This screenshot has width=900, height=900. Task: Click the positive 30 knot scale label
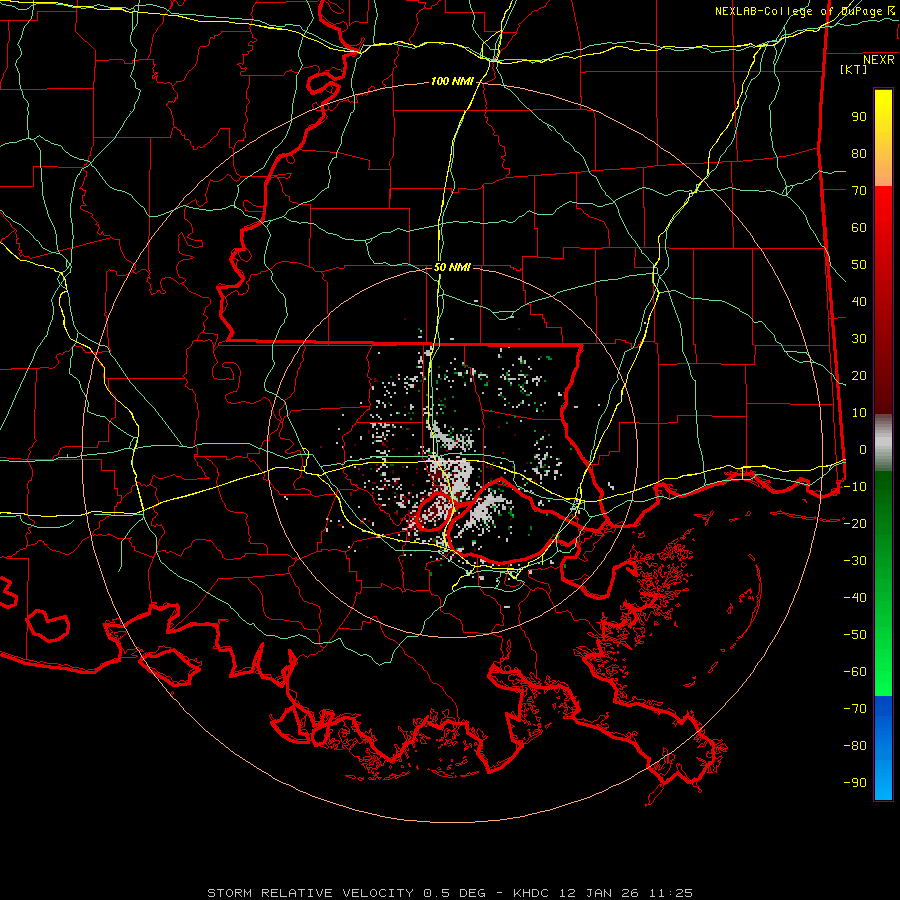point(859,339)
